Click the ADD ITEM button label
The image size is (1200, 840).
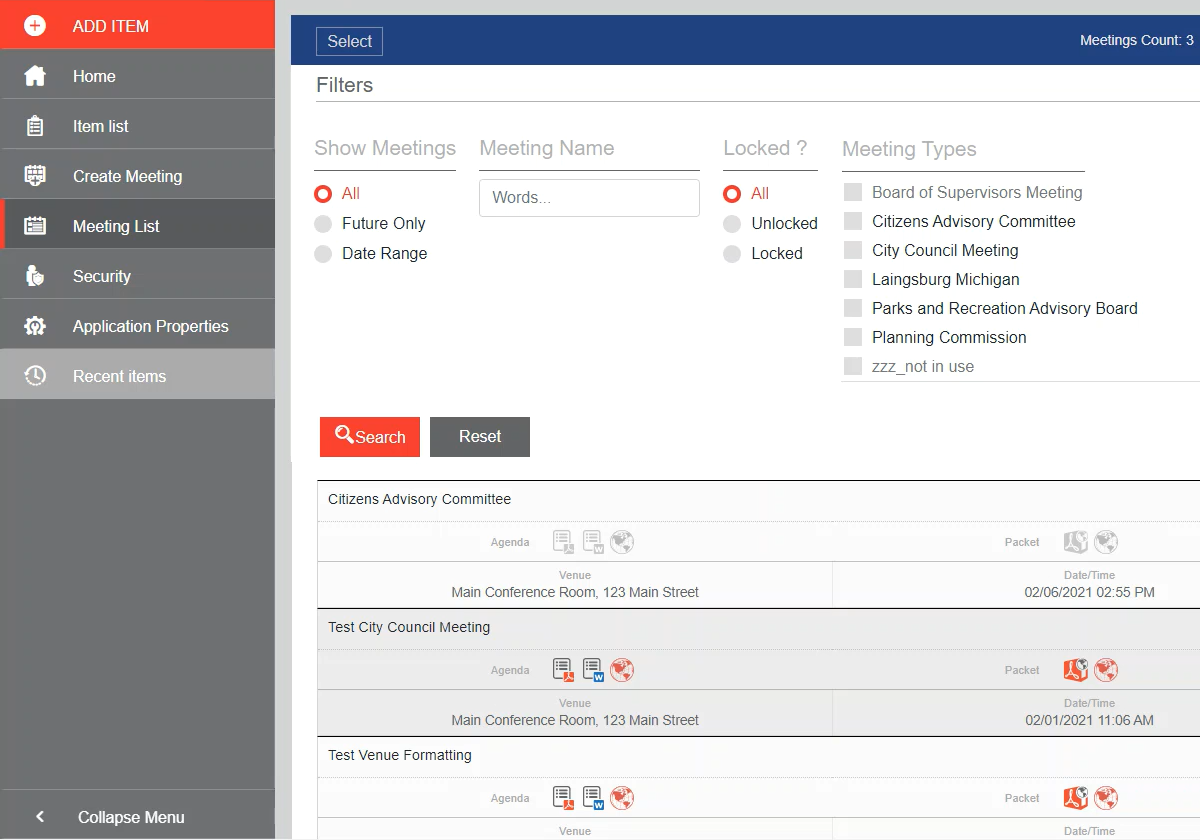[x=111, y=26]
